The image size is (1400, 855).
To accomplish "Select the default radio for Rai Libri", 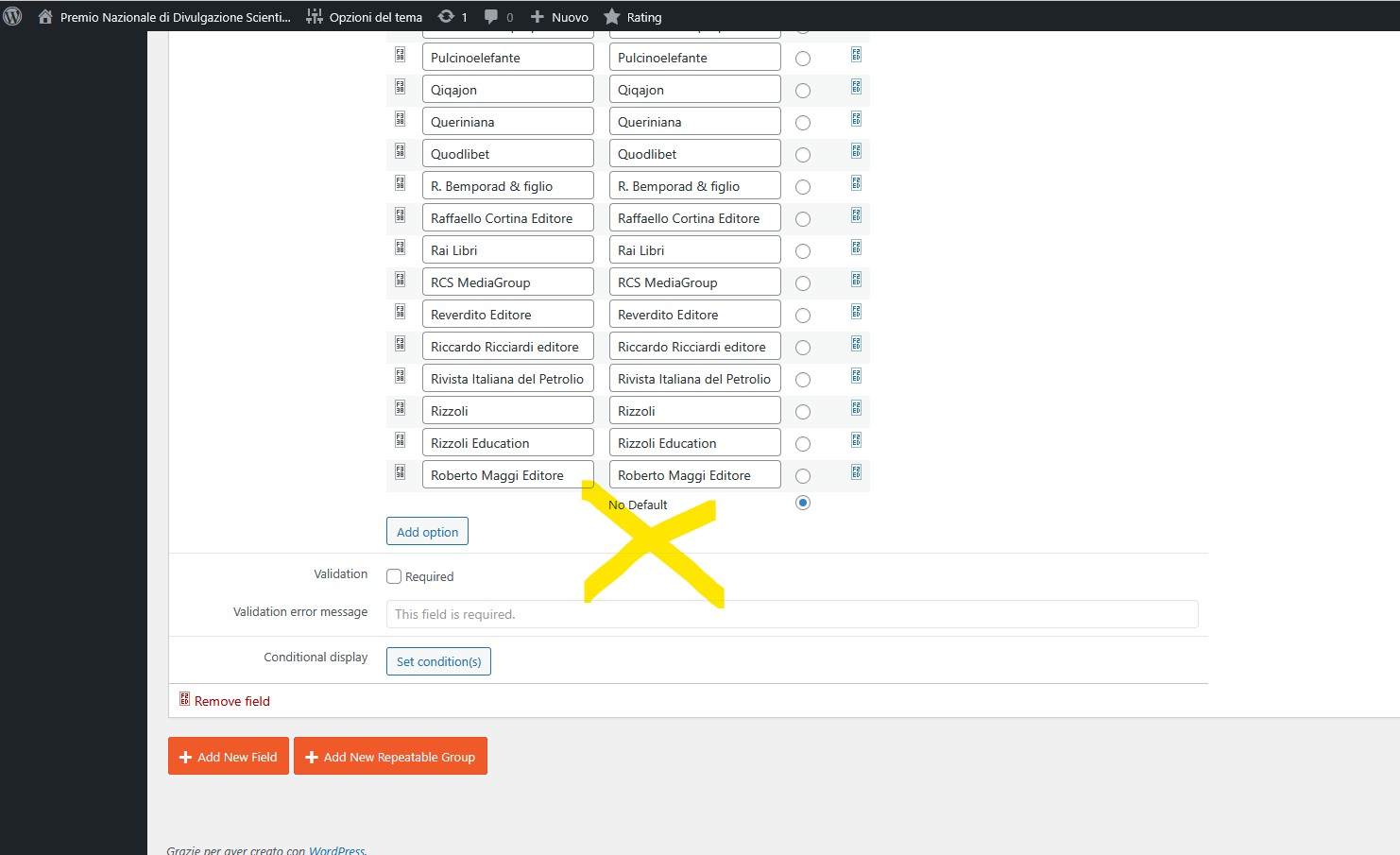I will pos(803,251).
